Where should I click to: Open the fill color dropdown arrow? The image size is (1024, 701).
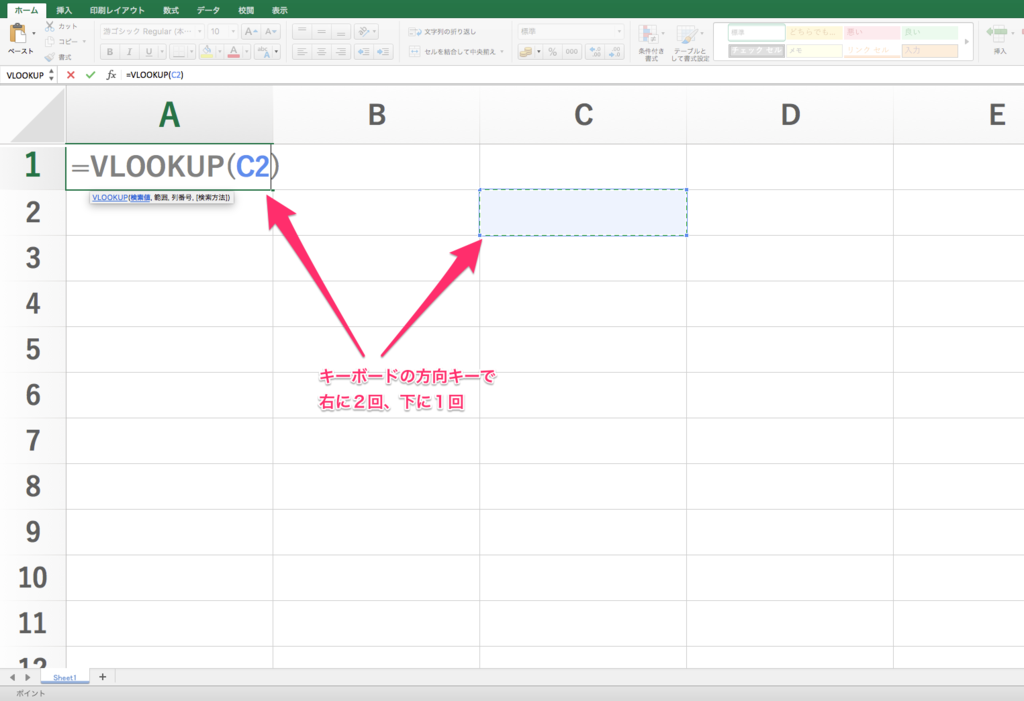point(219,52)
